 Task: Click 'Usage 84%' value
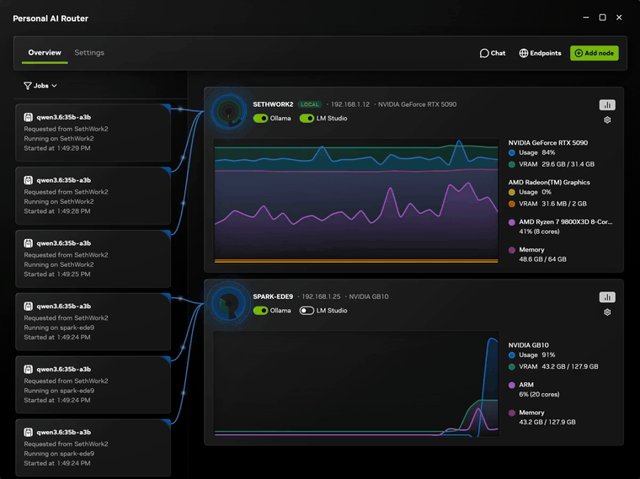[x=537, y=153]
